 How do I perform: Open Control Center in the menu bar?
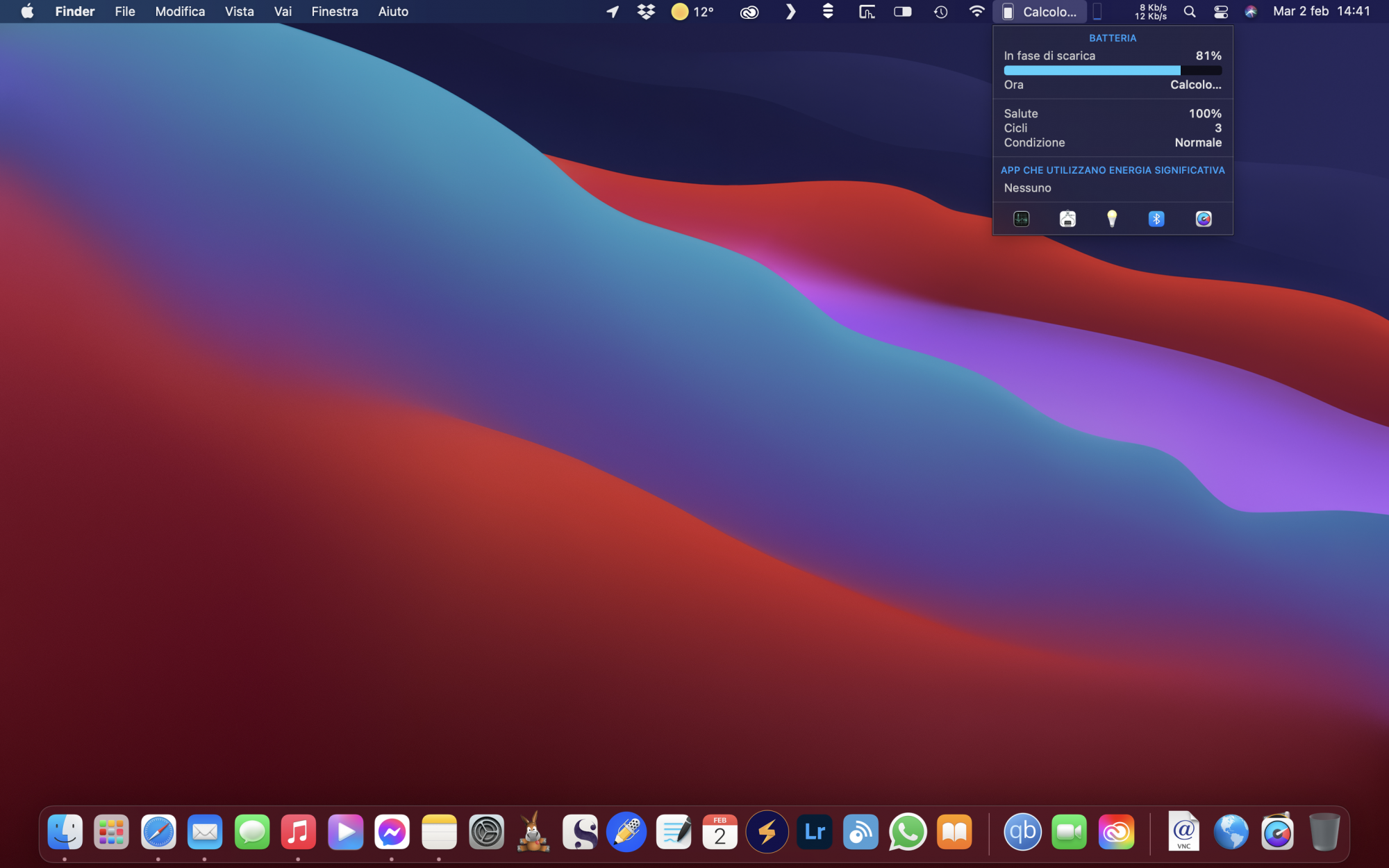(x=1221, y=12)
